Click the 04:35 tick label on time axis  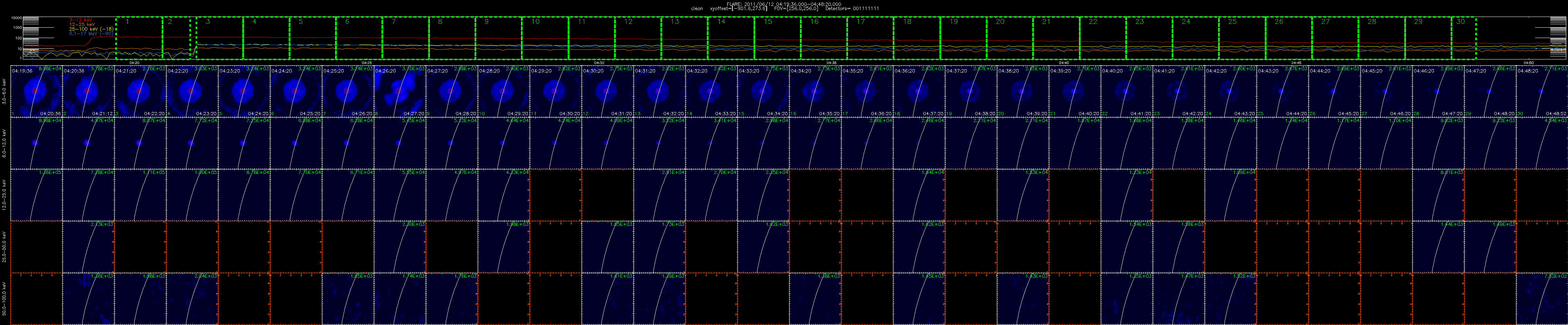point(831,62)
